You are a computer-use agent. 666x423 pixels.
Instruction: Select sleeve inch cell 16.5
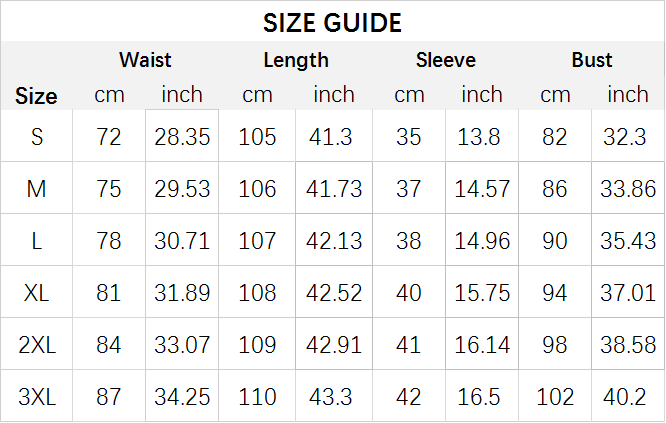(479, 397)
